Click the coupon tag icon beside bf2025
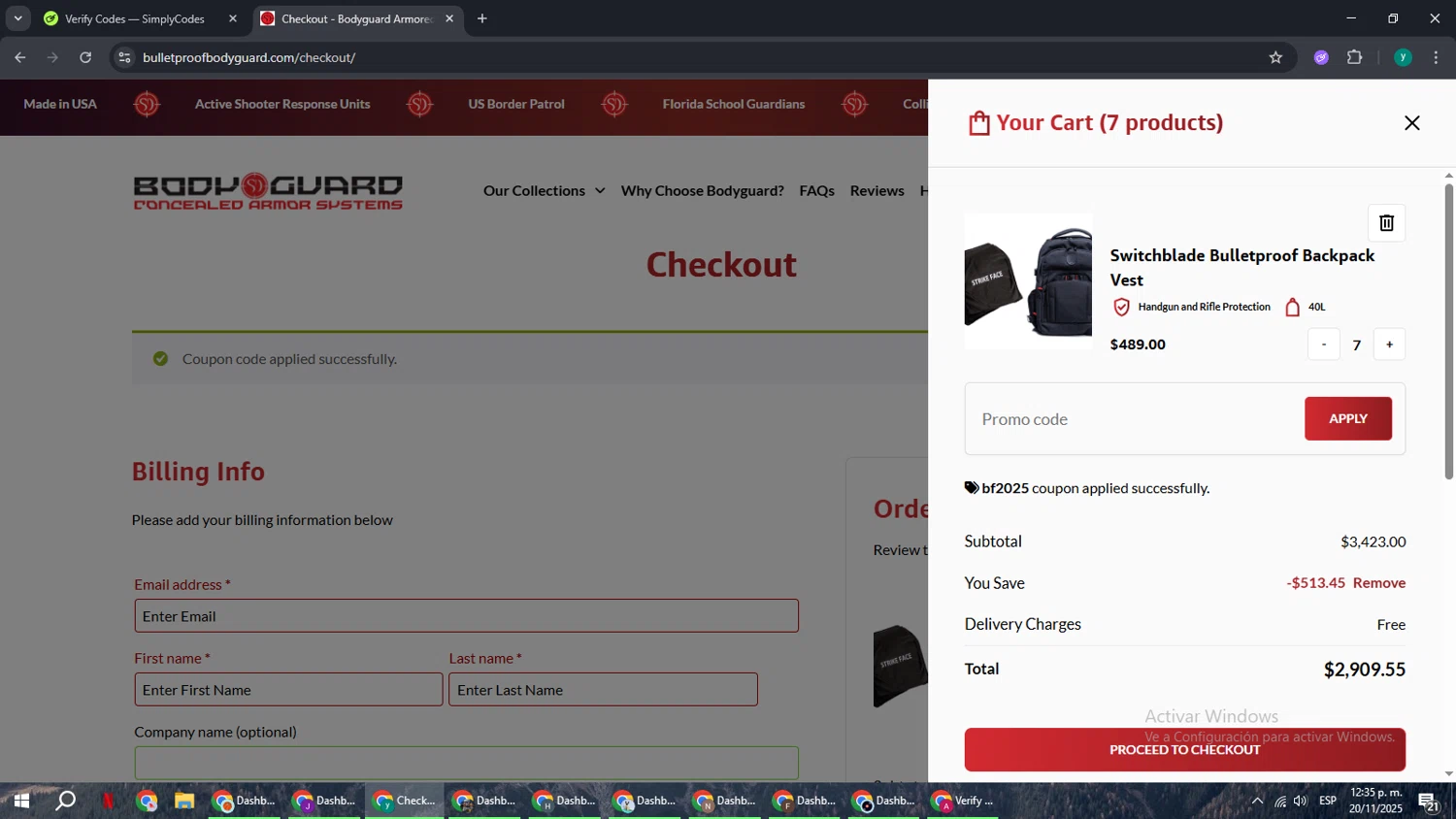The image size is (1456, 819). point(972,488)
